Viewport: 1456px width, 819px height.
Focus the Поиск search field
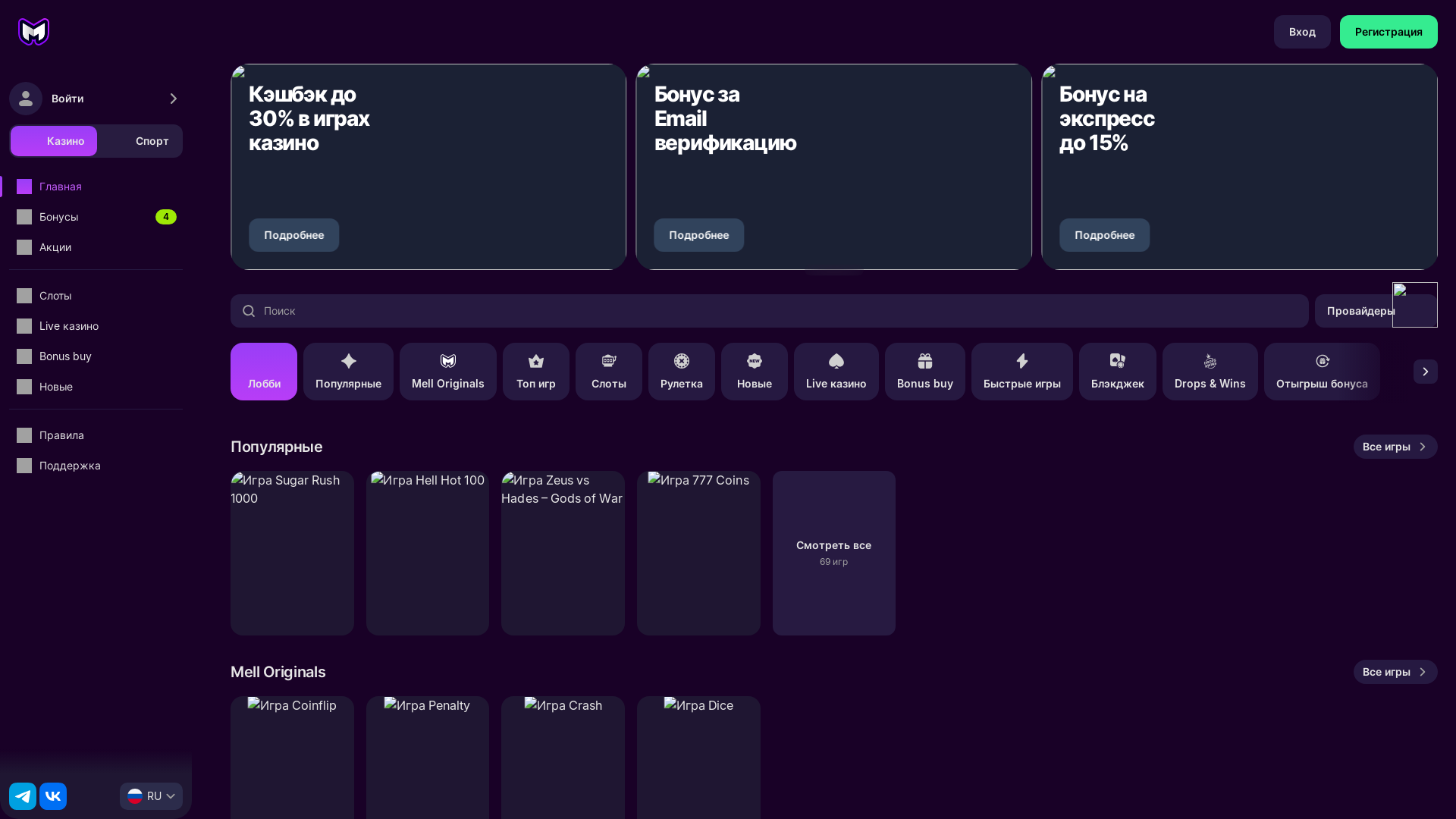pos(770,311)
